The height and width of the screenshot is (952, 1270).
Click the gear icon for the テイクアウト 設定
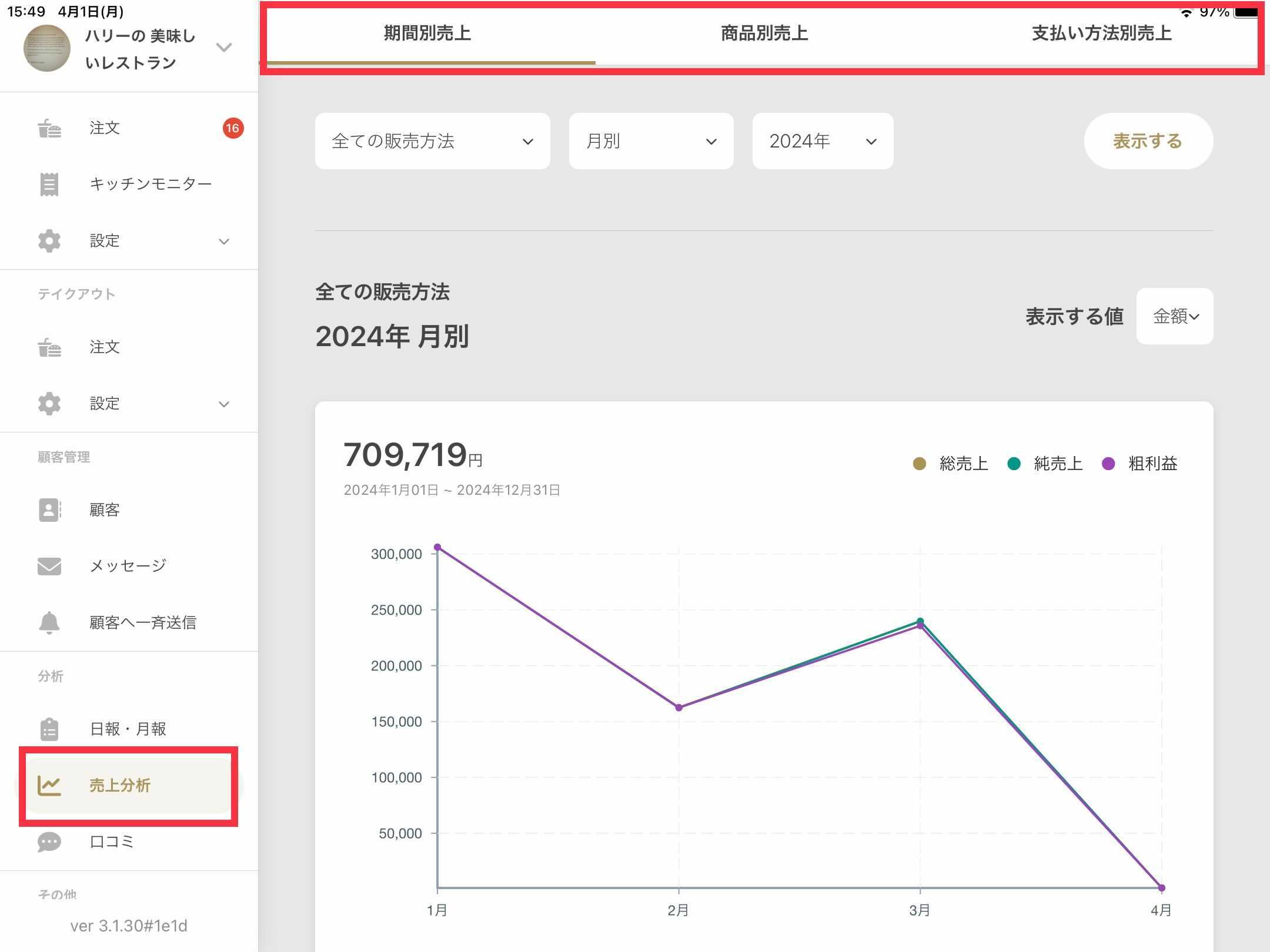pyautogui.click(x=49, y=404)
